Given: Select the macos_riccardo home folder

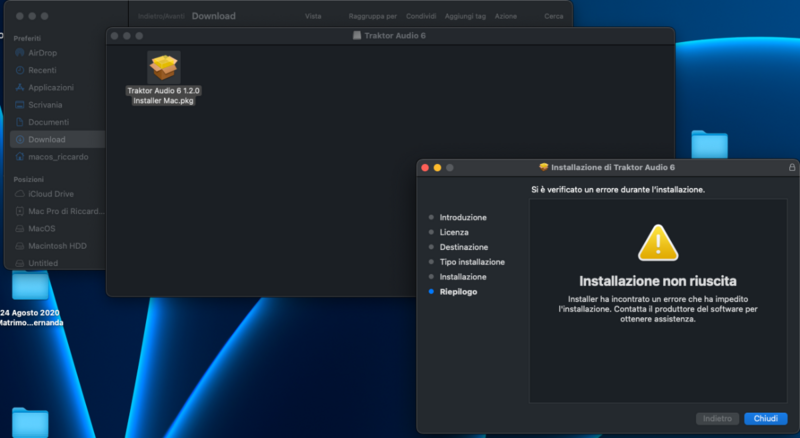Looking at the screenshot, I should pyautogui.click(x=55, y=157).
